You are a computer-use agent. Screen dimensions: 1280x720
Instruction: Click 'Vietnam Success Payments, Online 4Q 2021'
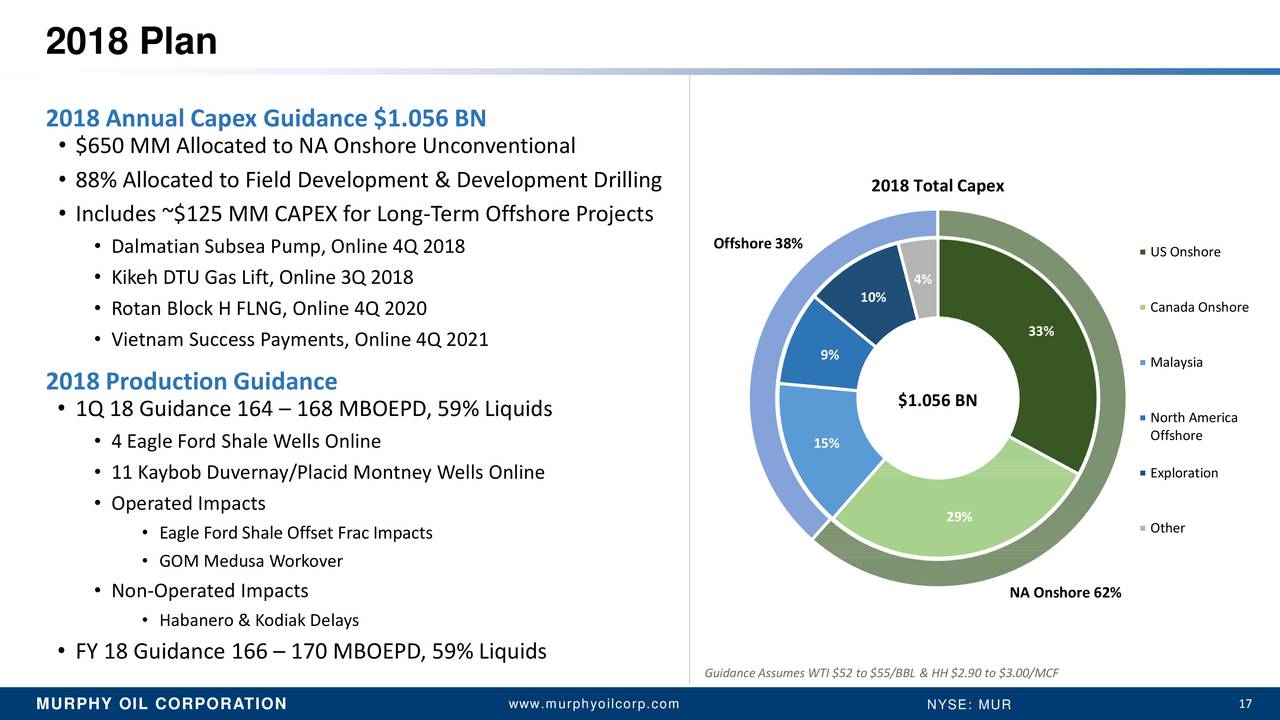[x=300, y=339]
